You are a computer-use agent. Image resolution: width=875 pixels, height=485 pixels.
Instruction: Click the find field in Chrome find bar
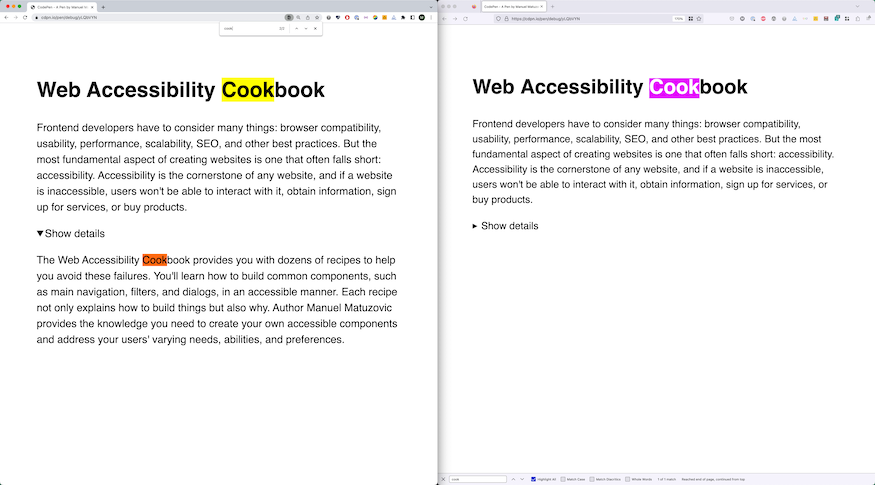pos(249,28)
